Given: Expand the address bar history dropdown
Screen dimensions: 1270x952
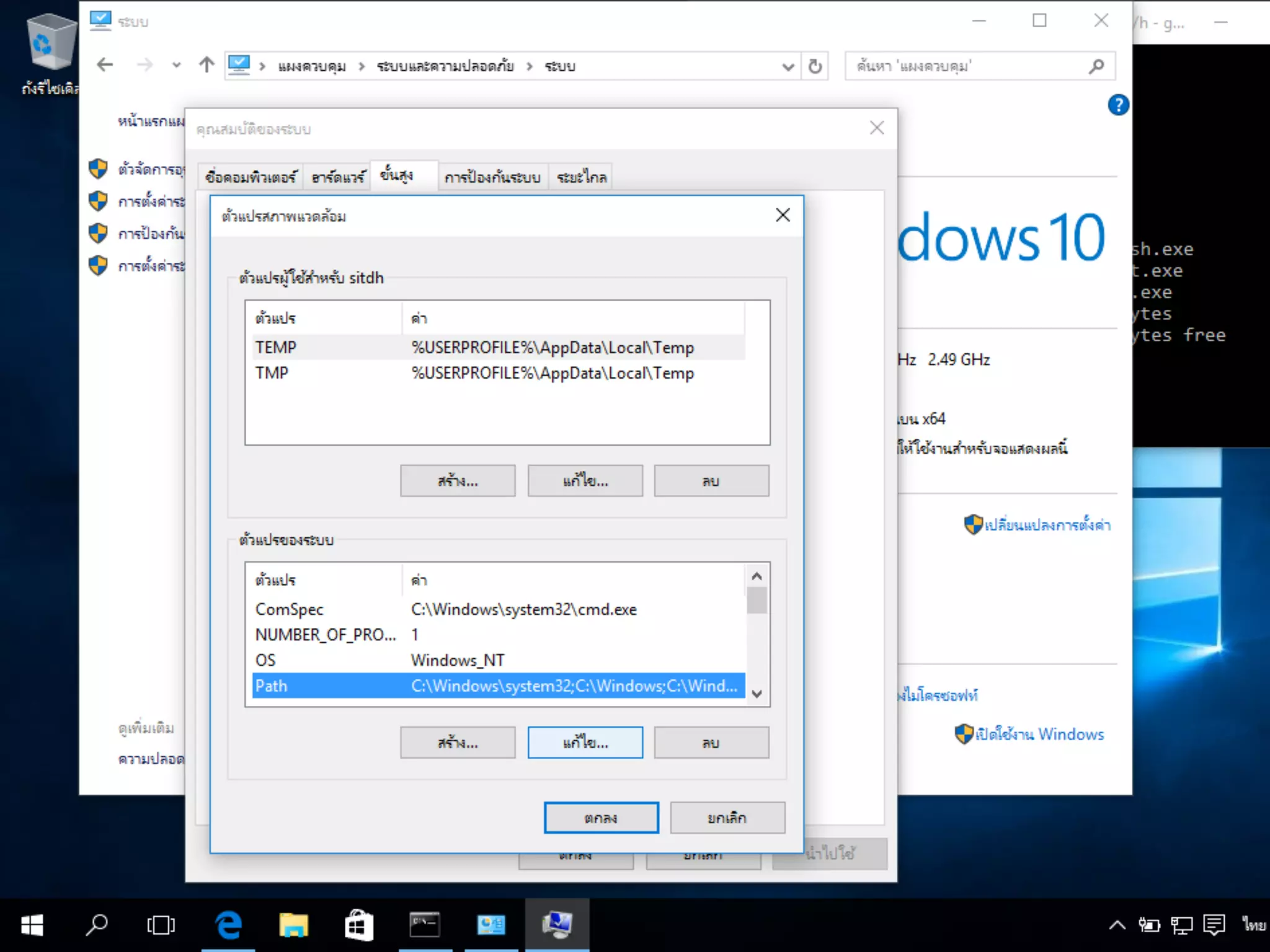Looking at the screenshot, I should click(788, 66).
